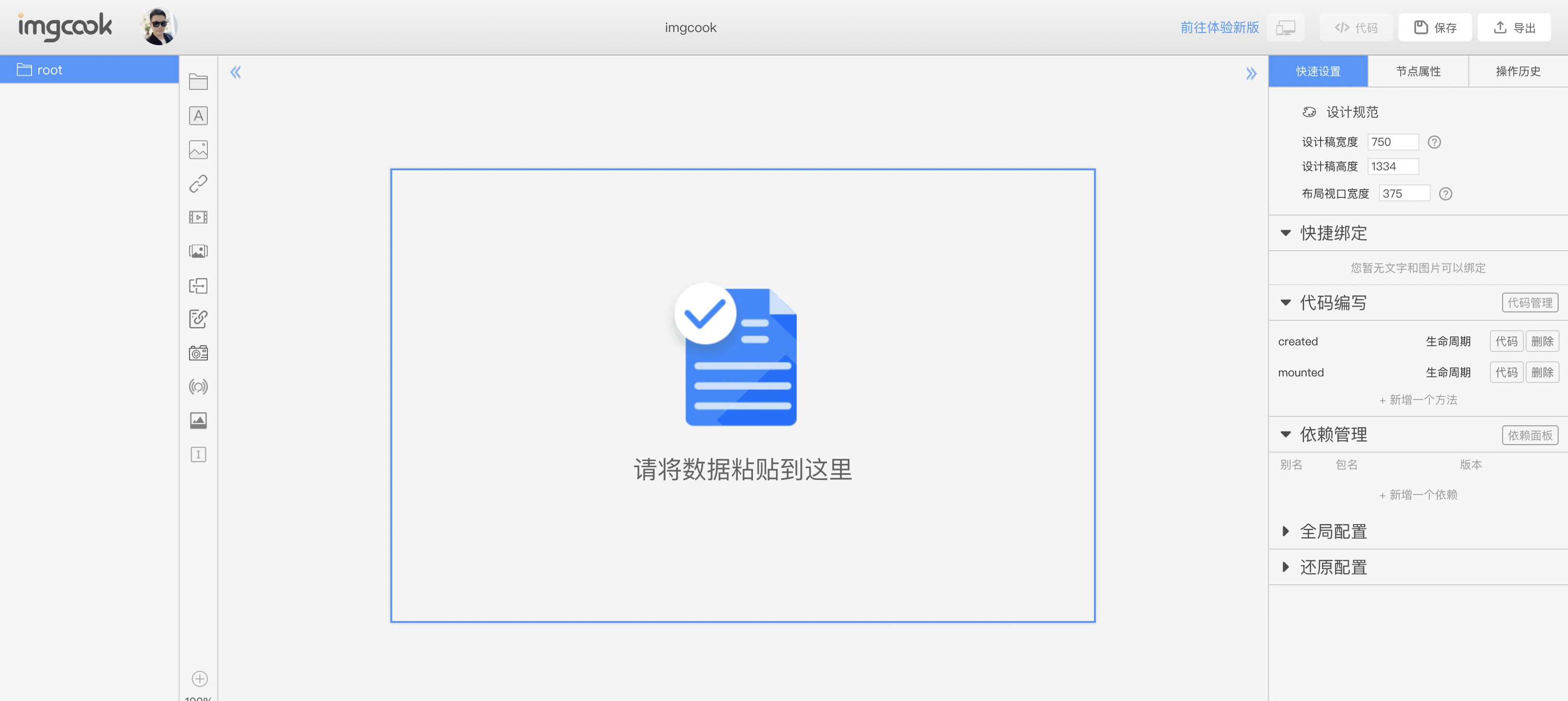Click the link chain component icon
This screenshot has width=1568, height=701.
(199, 183)
